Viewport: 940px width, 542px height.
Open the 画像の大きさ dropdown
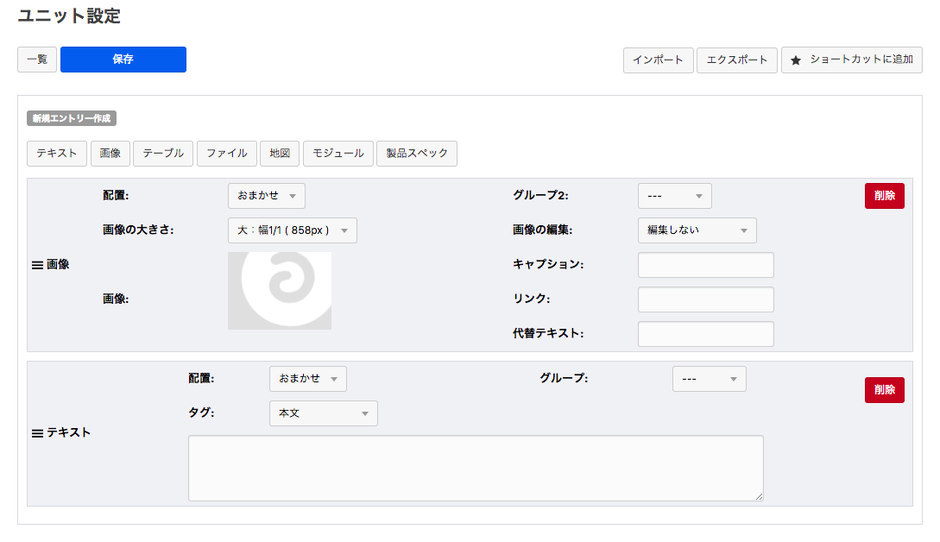(292, 230)
